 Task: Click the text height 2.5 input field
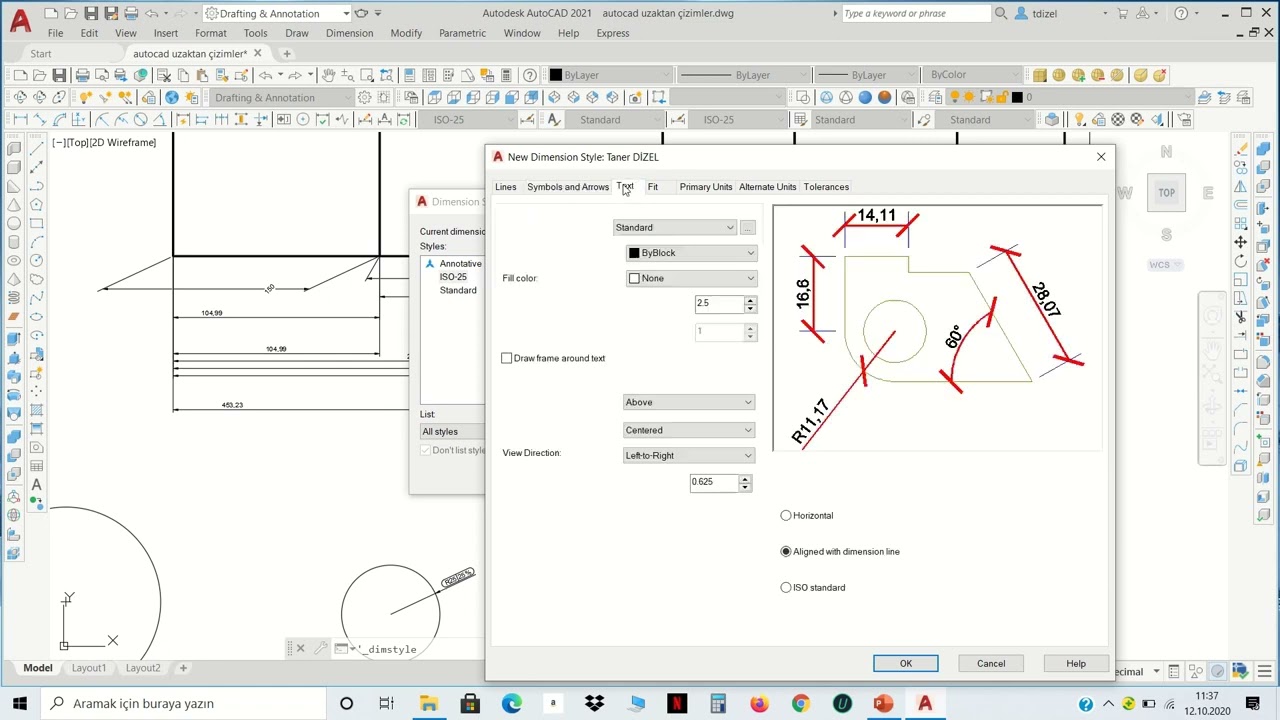coord(719,303)
